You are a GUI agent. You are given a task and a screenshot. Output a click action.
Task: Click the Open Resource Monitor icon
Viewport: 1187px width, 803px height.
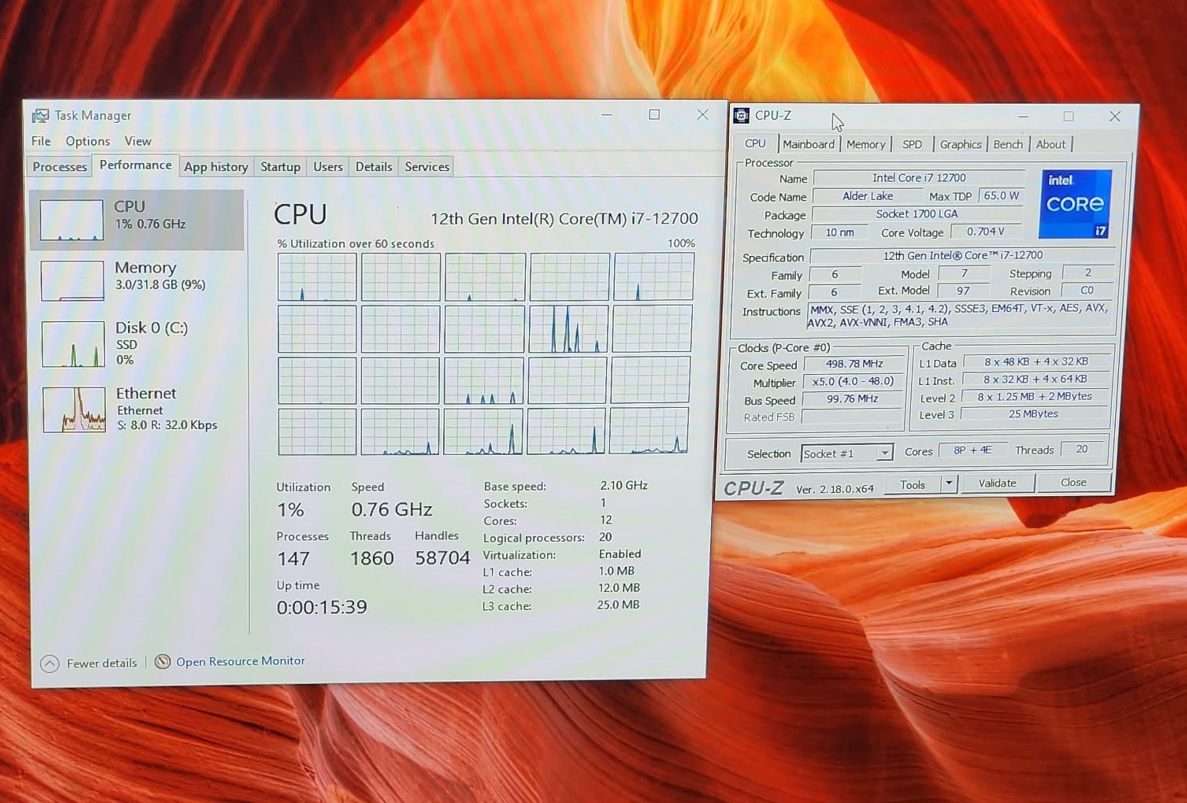(162, 662)
